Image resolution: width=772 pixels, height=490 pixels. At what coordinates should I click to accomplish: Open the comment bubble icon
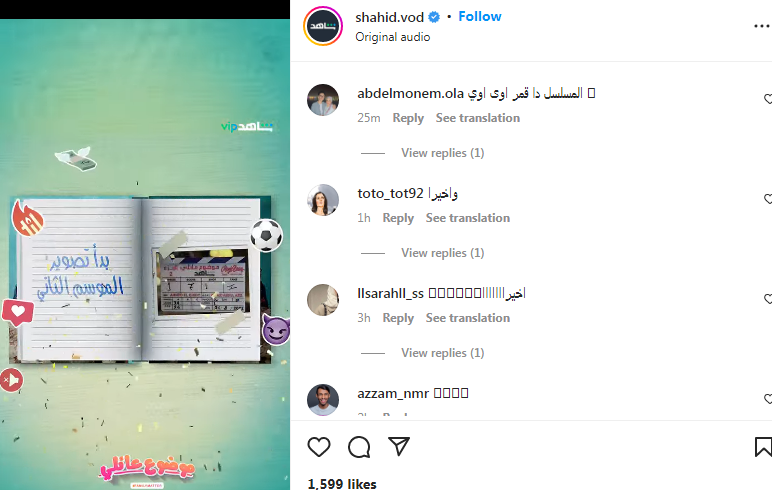[359, 447]
